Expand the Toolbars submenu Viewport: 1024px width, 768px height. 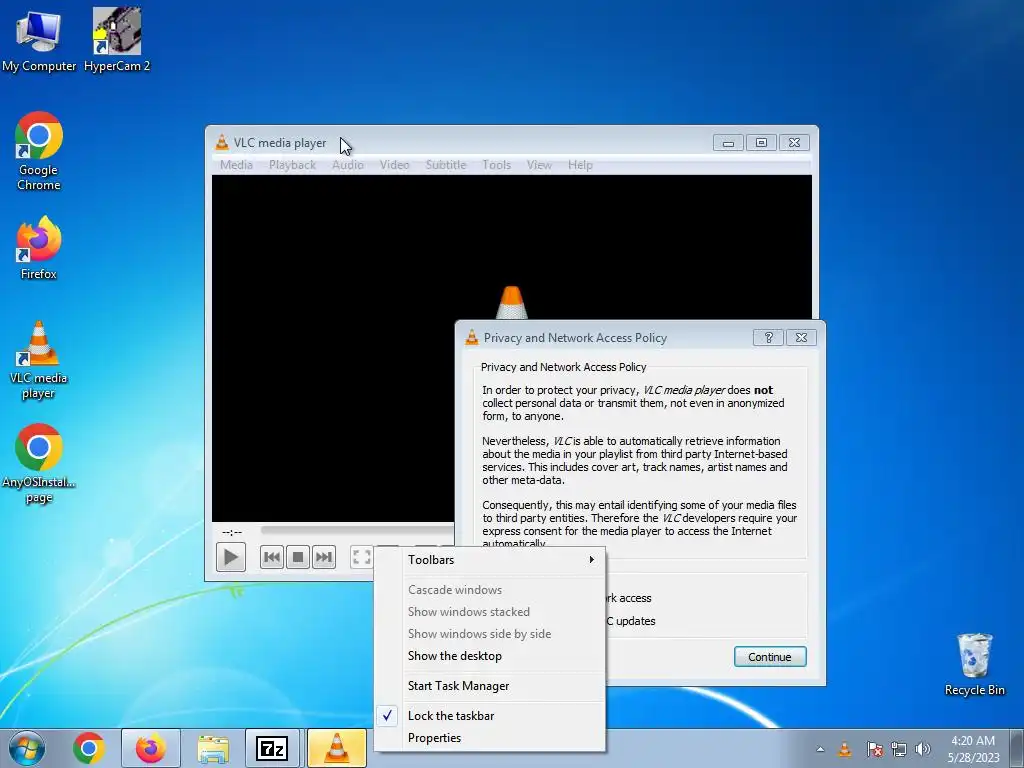(x=490, y=560)
